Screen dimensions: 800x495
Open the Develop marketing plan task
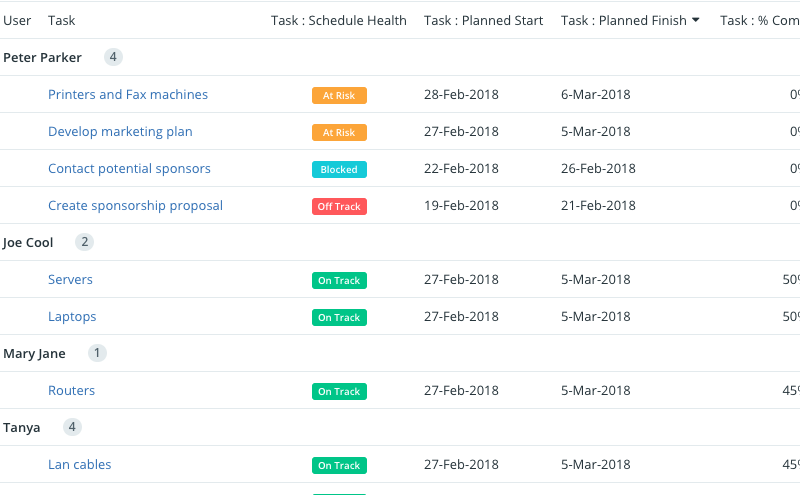(x=120, y=132)
